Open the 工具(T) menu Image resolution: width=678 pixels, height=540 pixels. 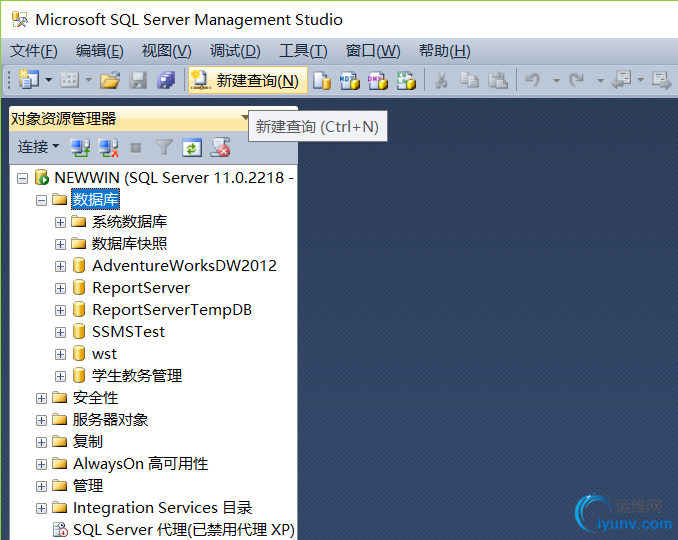pyautogui.click(x=303, y=51)
